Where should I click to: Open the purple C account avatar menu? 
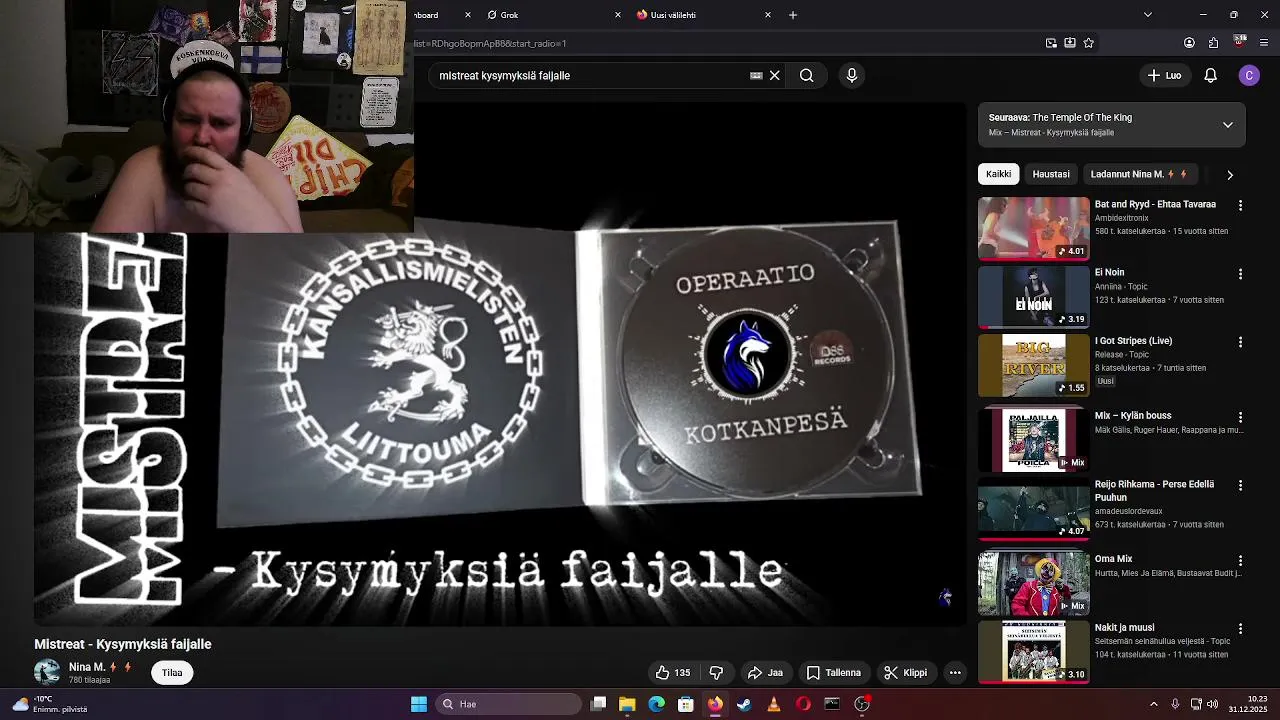[x=1249, y=75]
